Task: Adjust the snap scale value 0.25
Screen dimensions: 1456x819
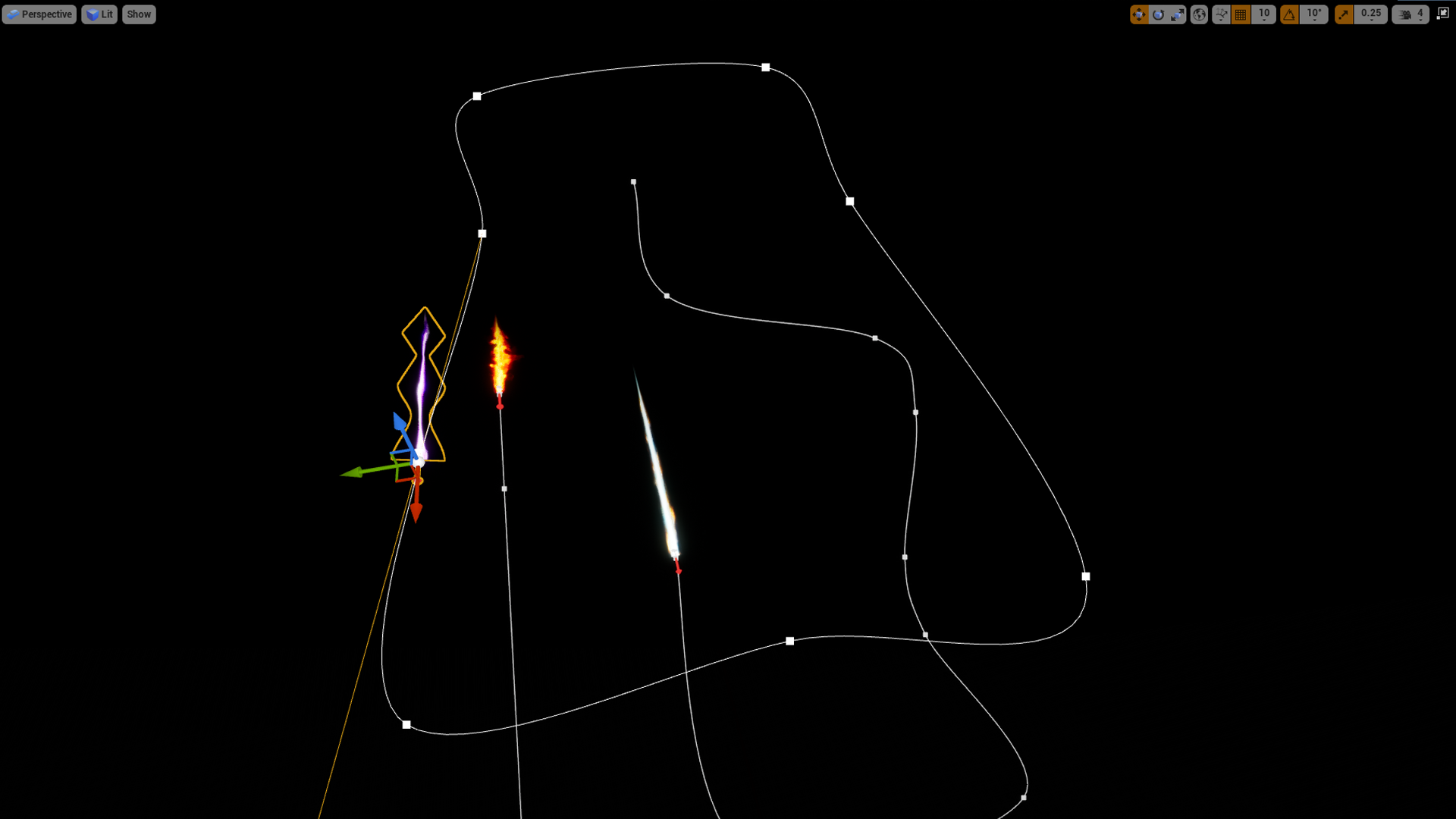Action: click(1370, 13)
